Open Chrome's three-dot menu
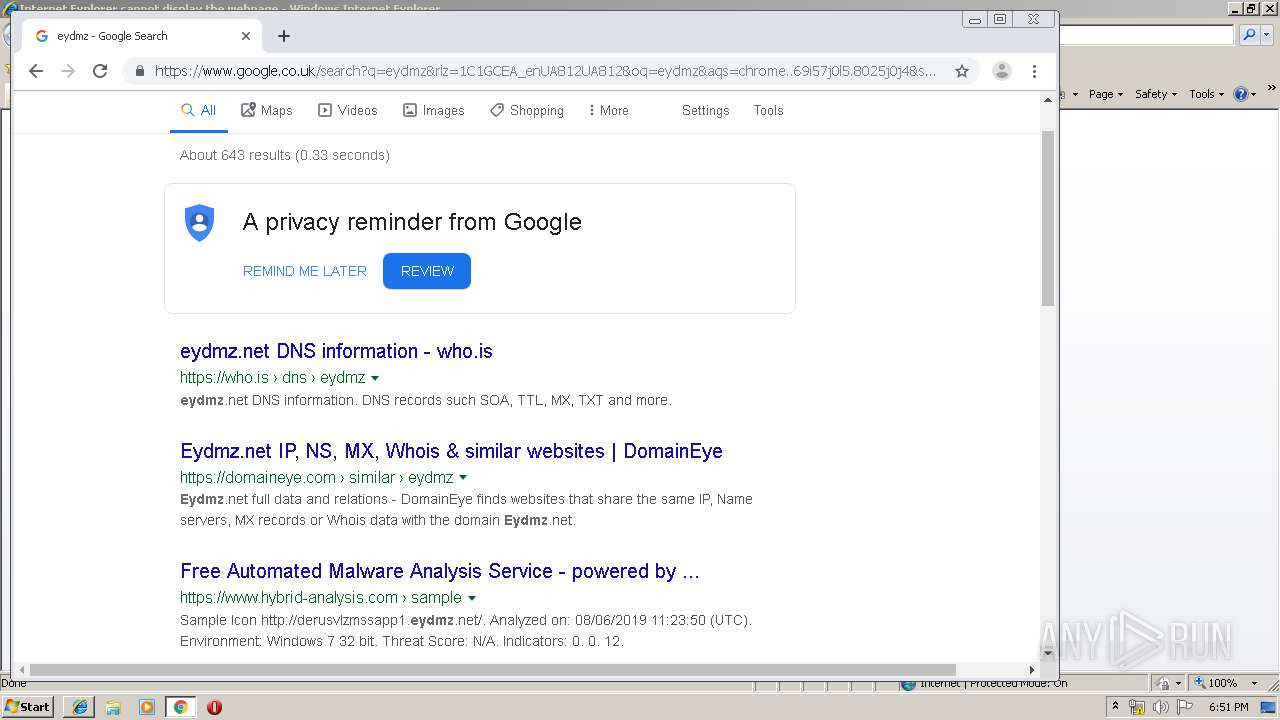The height and width of the screenshot is (720, 1280). click(x=1035, y=71)
